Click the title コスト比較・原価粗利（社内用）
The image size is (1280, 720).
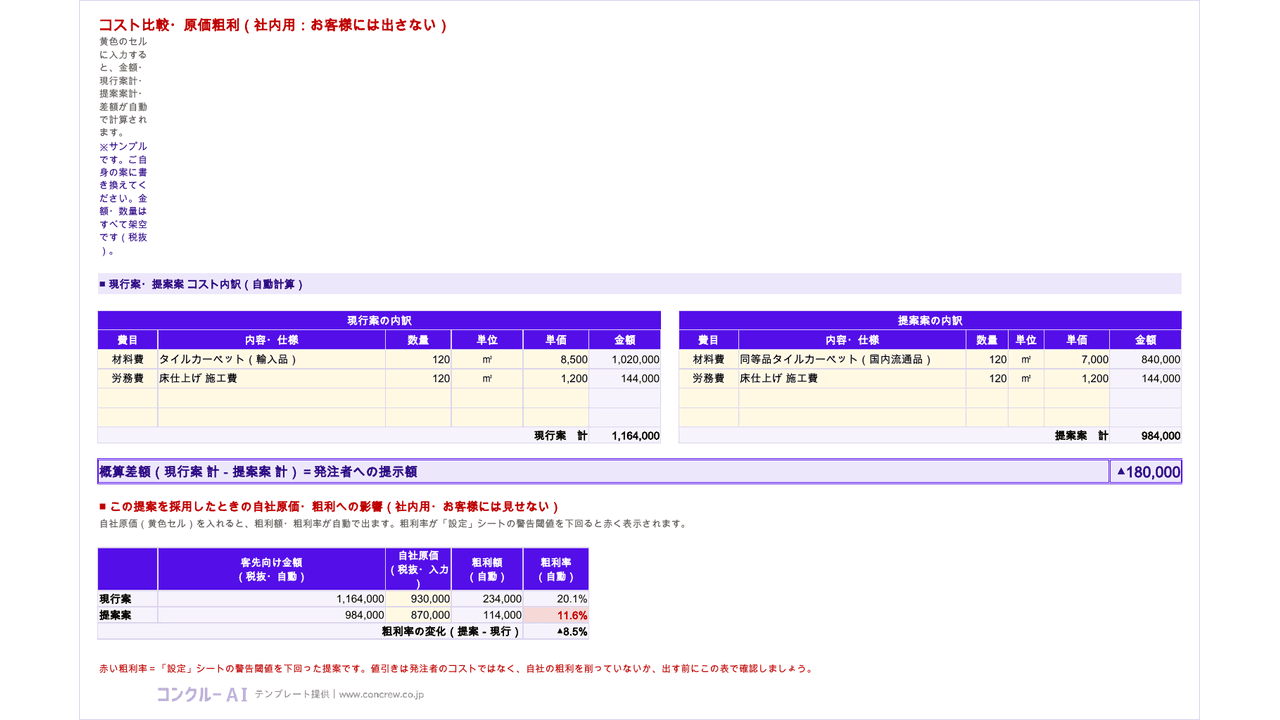[273, 25]
